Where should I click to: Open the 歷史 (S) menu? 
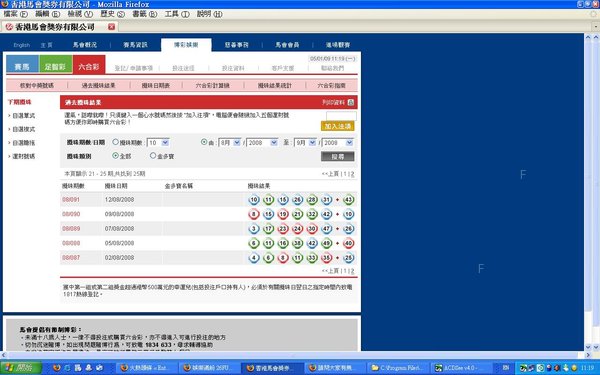(112, 14)
